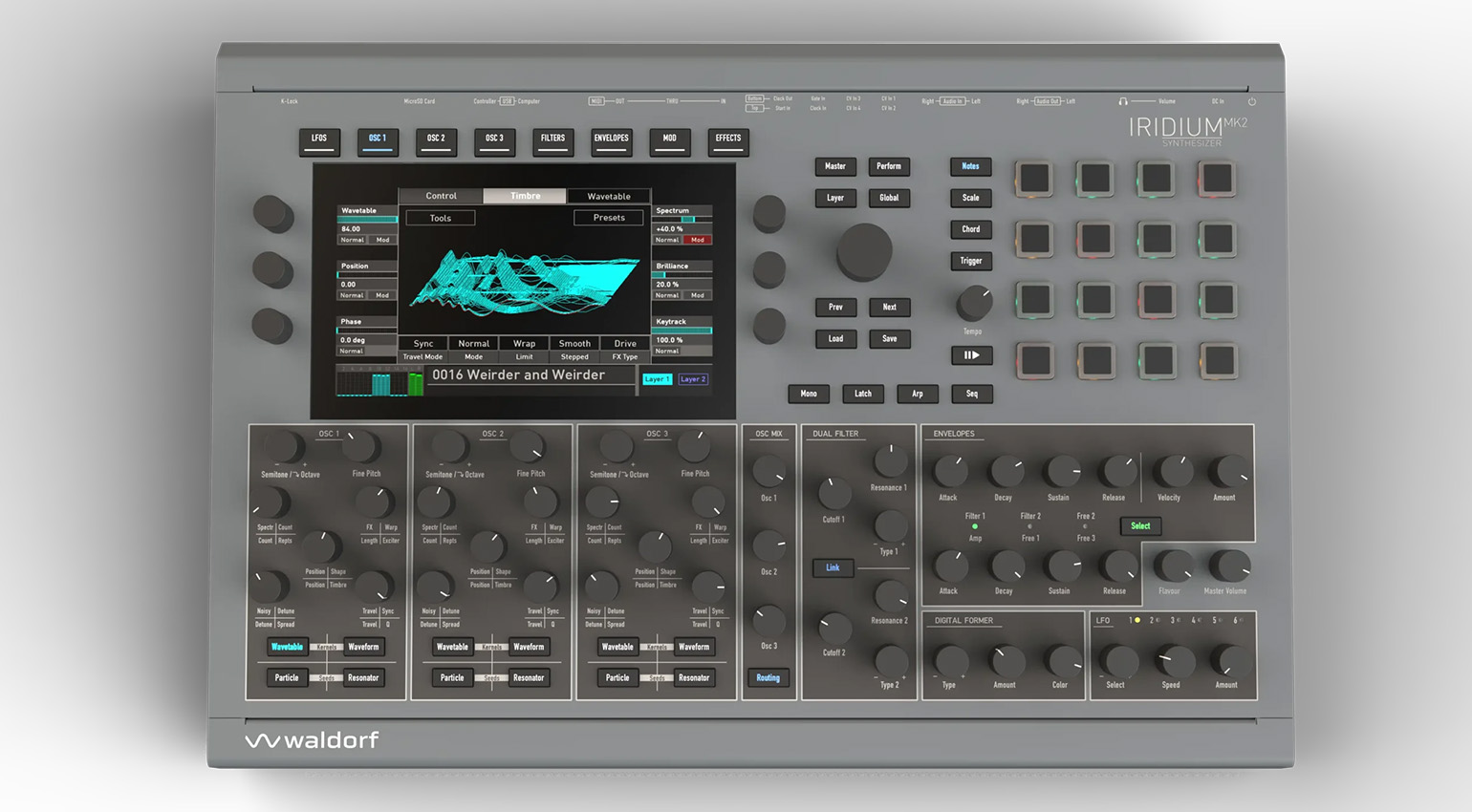
Task: Click the power icon on the rear panel
Action: 1251,101
